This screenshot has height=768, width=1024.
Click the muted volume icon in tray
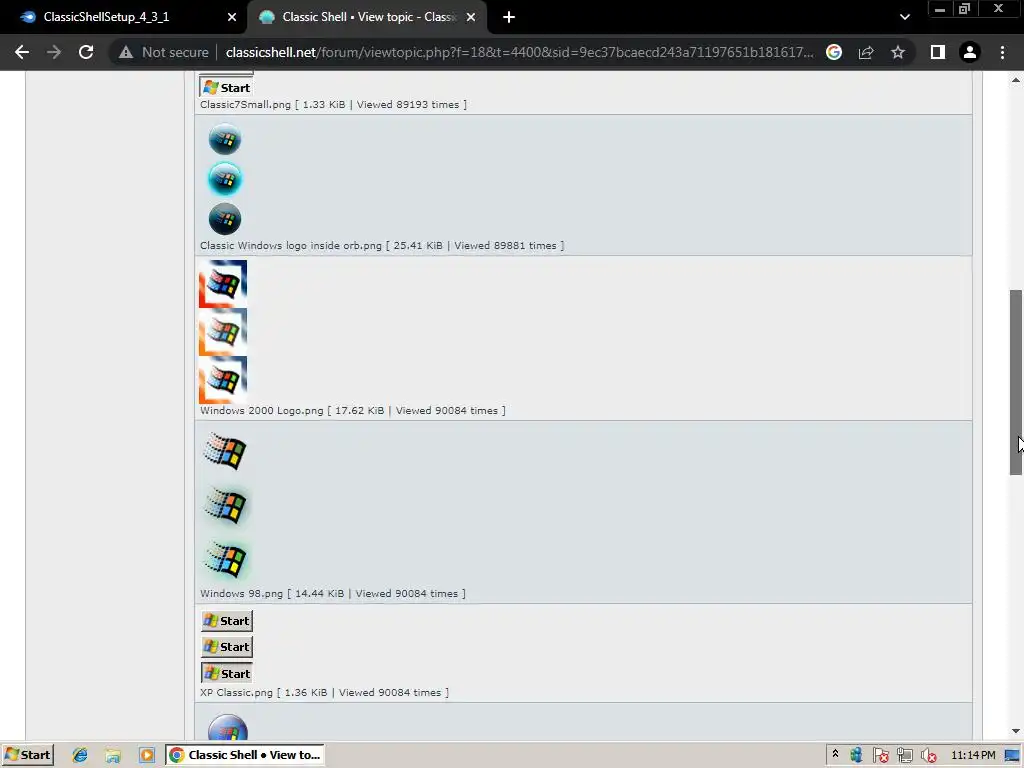tap(928, 755)
